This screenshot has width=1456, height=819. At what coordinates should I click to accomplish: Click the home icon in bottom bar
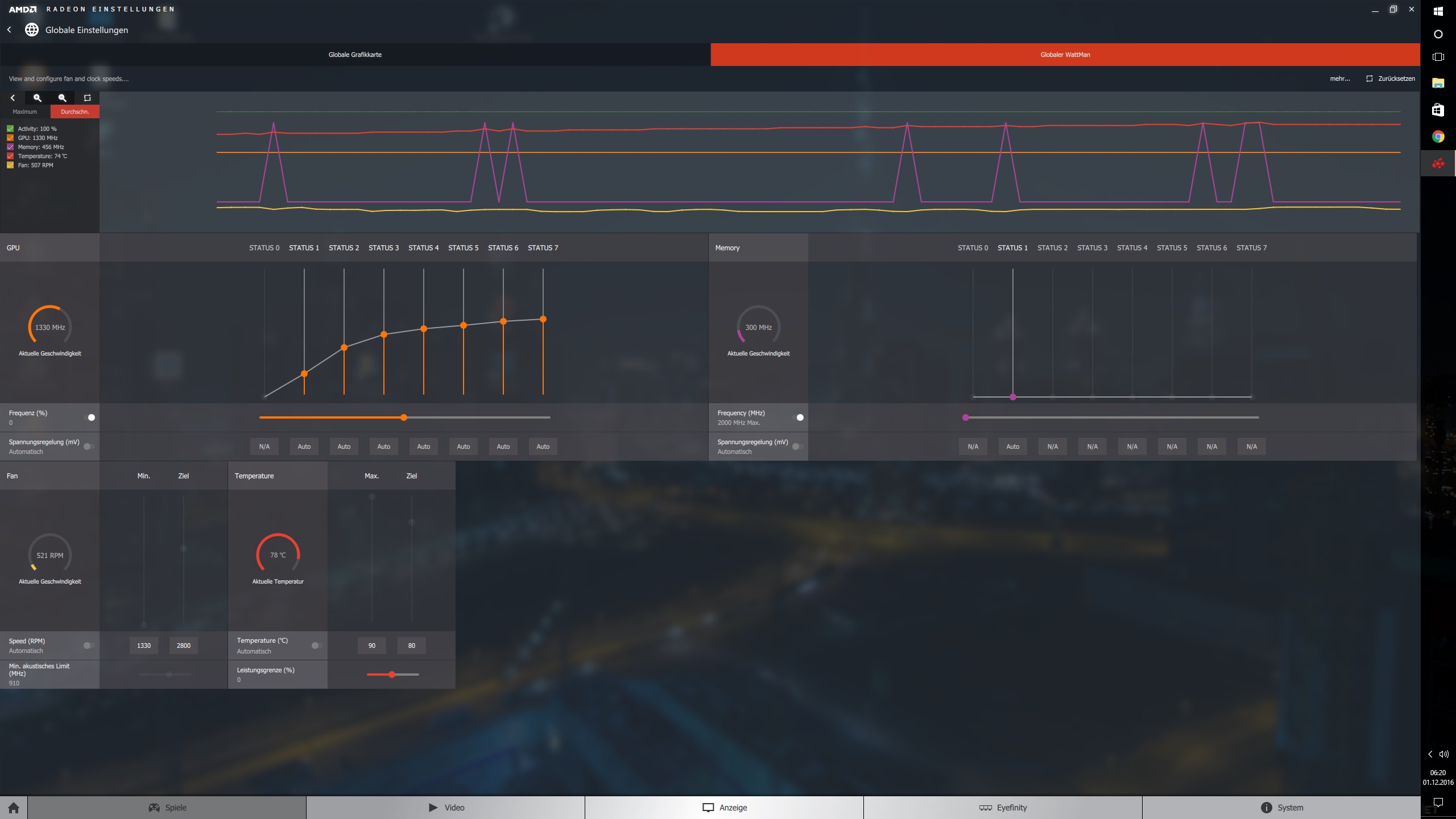click(14, 808)
